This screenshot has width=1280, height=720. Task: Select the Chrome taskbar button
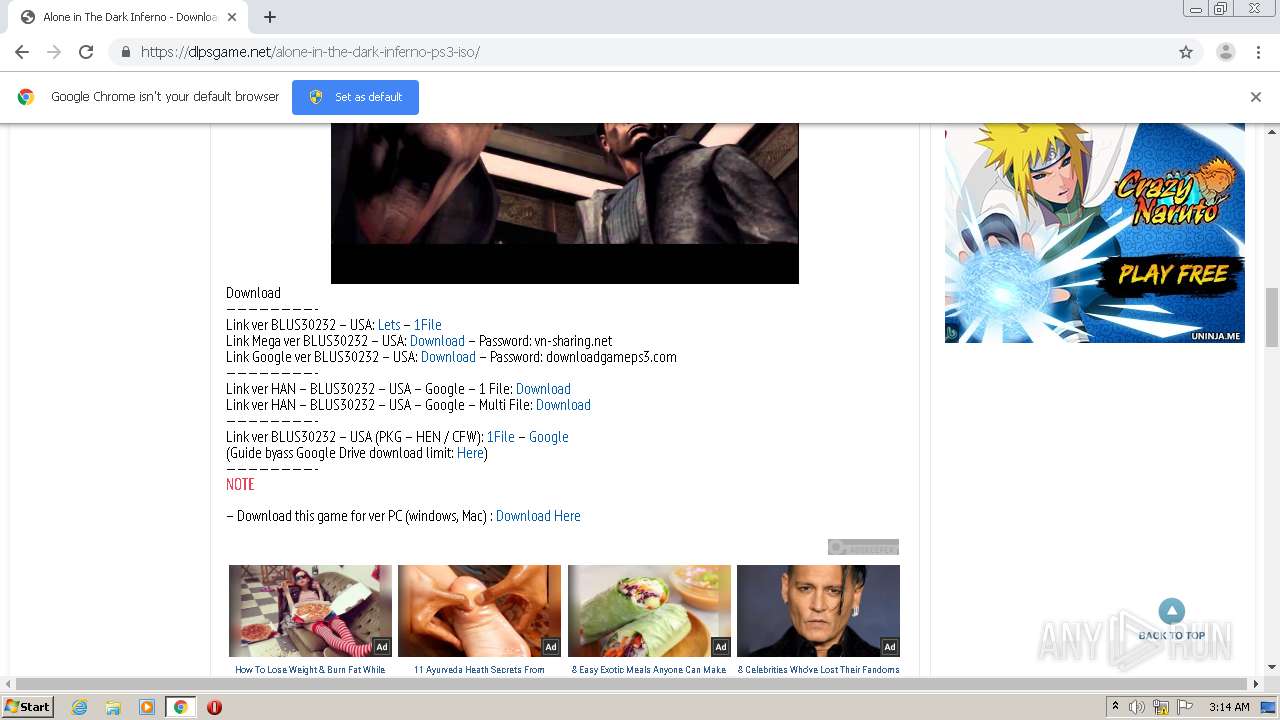point(181,707)
